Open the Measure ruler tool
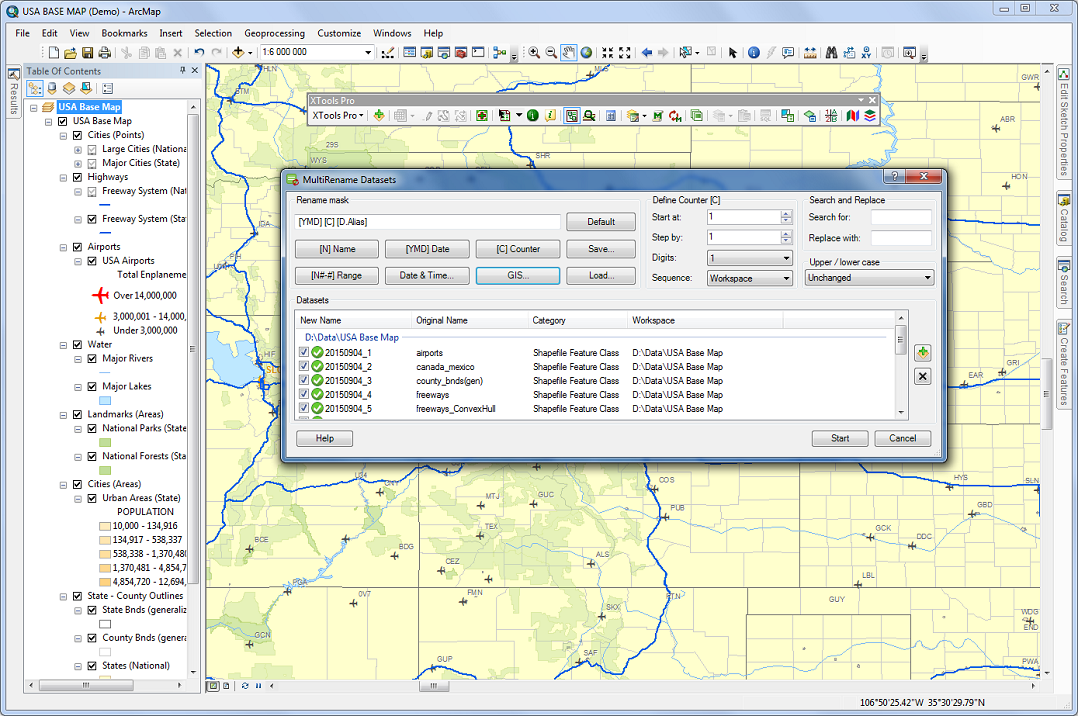The width and height of the screenshot is (1078, 716). tap(810, 52)
